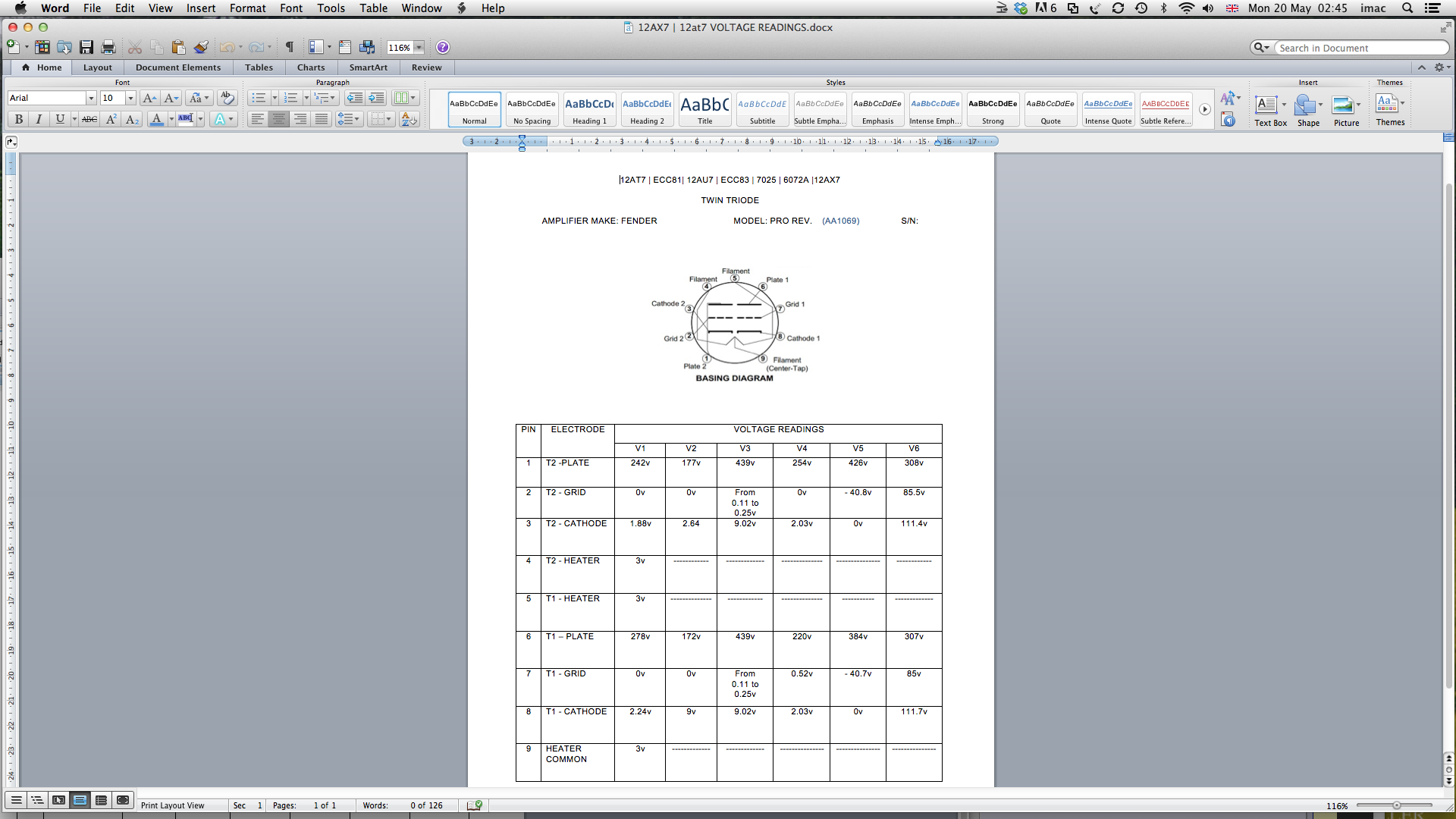This screenshot has width=1456, height=819.
Task: Expand bulleted list style dropdown arrow
Action: [x=275, y=98]
